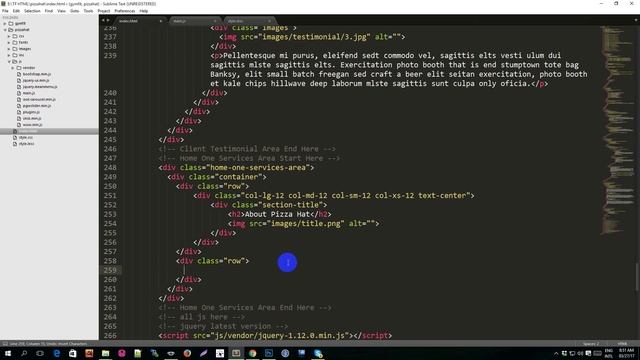Open Windows Store from taskbar

point(73,353)
